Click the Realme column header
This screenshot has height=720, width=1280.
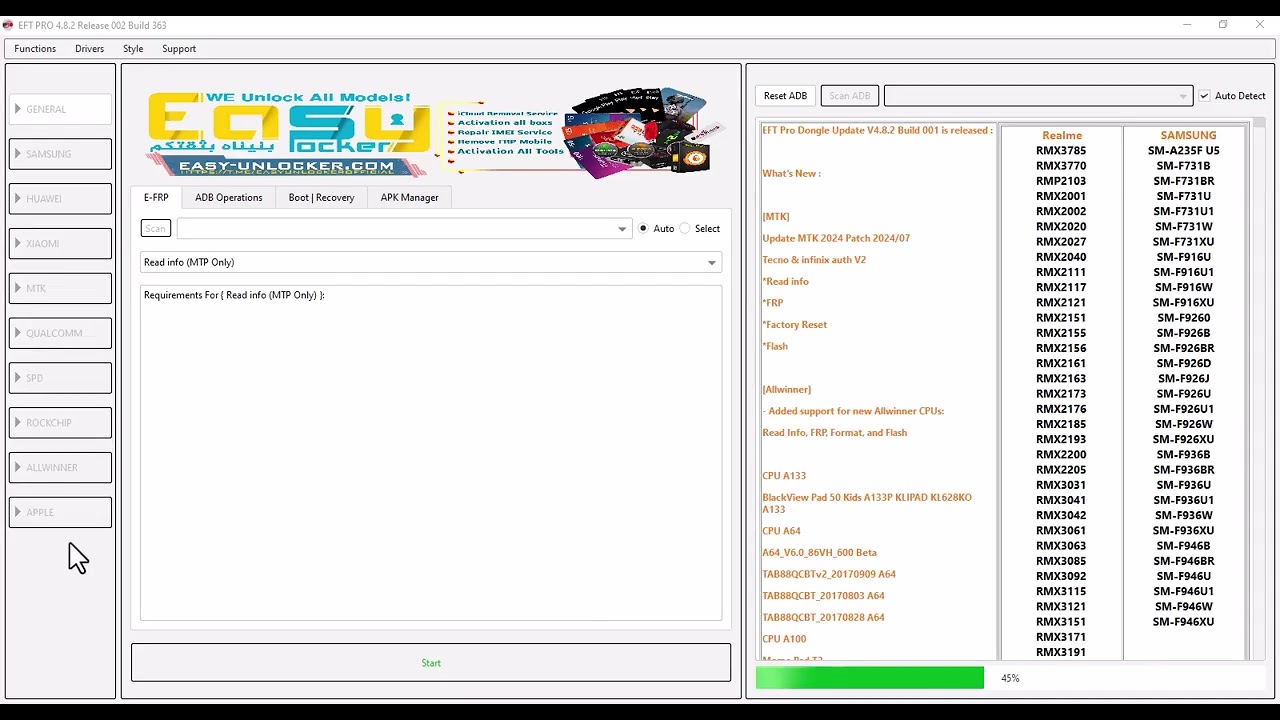(1062, 135)
